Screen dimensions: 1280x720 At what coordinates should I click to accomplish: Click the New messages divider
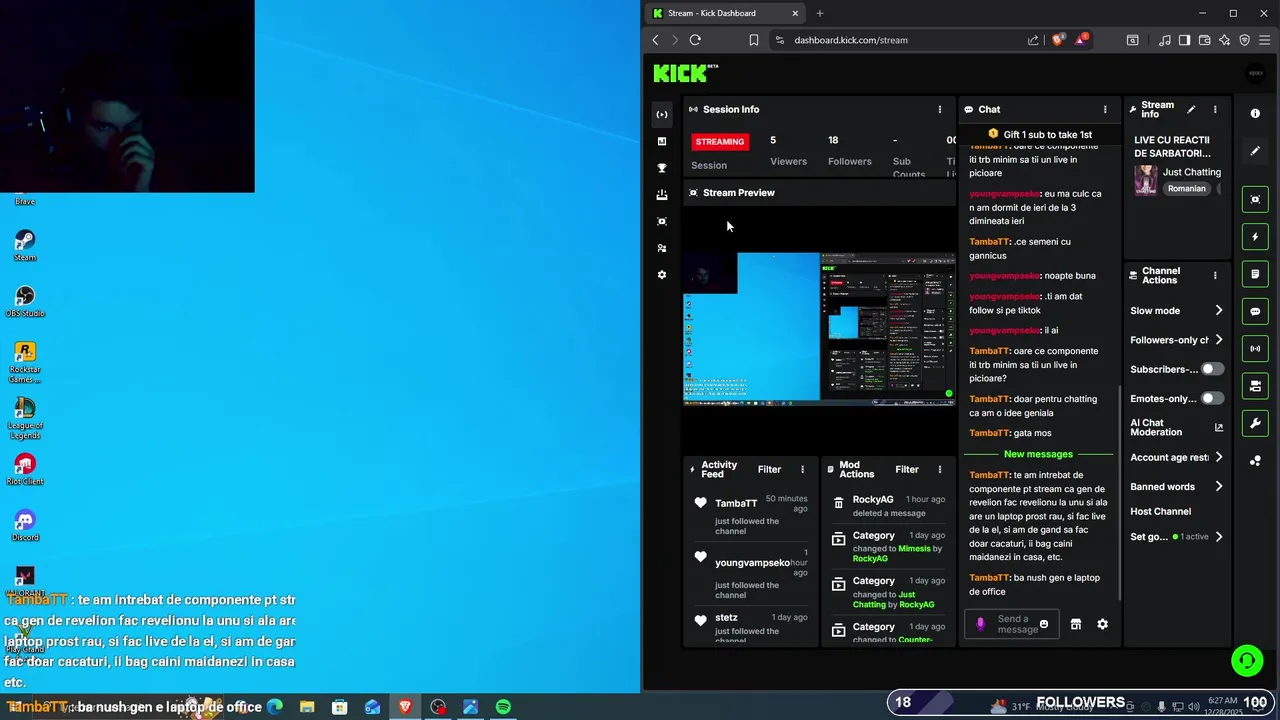[x=1038, y=454]
